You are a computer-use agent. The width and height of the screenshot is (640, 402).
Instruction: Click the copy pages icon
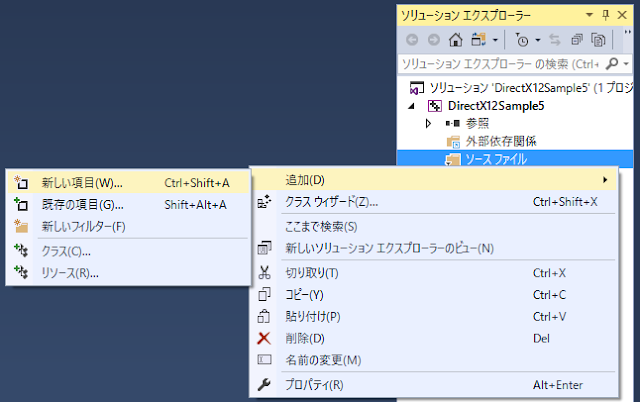264,294
